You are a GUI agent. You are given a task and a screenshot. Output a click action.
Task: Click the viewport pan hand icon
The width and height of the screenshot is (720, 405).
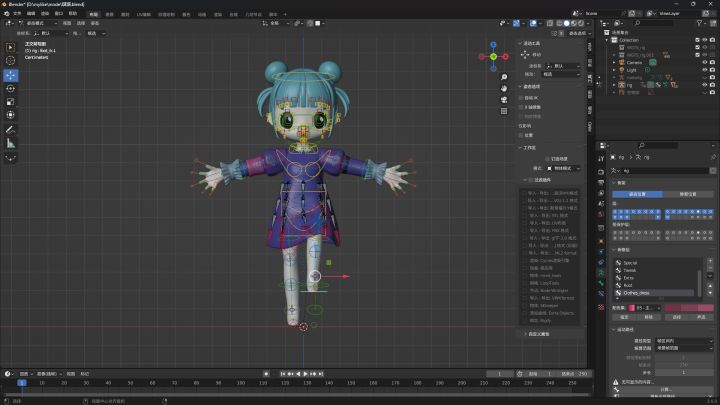(x=504, y=89)
